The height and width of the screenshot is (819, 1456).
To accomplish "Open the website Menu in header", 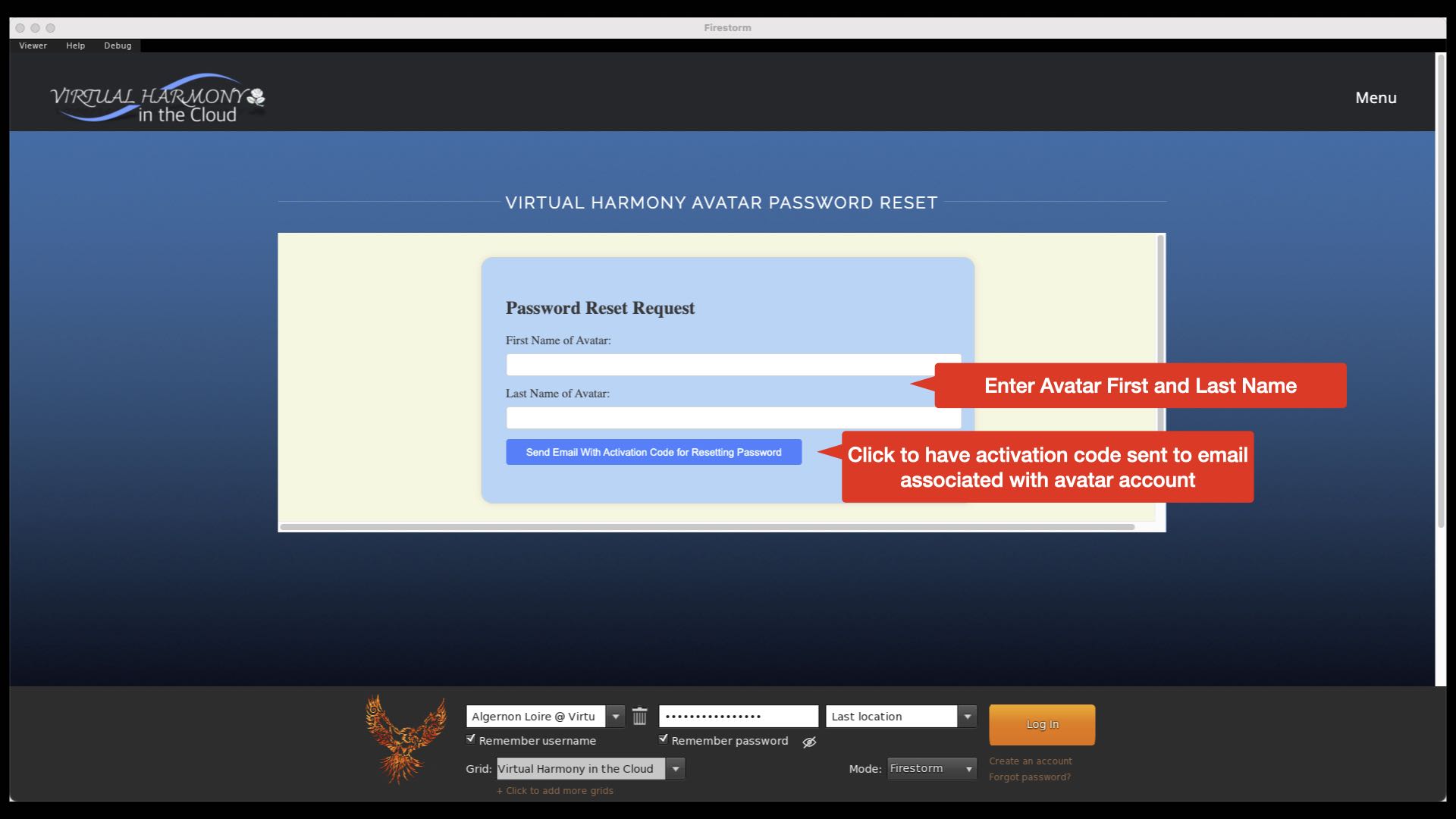I will pyautogui.click(x=1375, y=98).
